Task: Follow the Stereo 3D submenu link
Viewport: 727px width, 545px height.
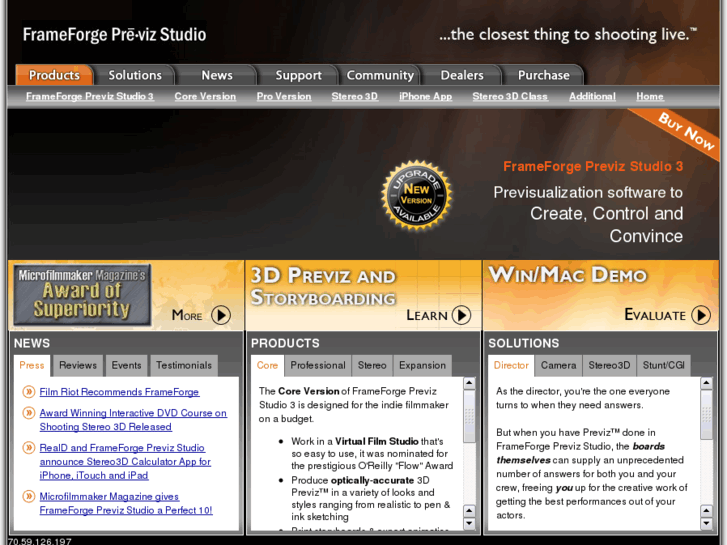Action: pyautogui.click(x=355, y=96)
